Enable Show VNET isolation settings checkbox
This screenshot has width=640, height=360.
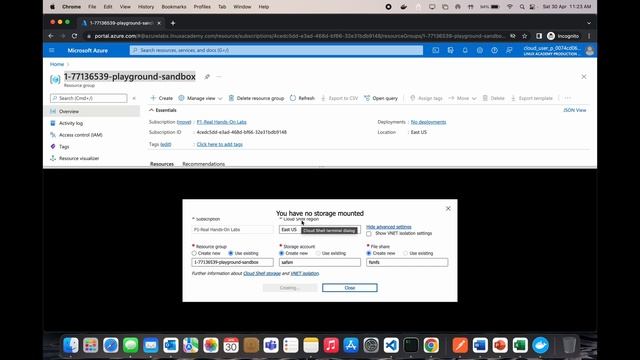point(369,233)
